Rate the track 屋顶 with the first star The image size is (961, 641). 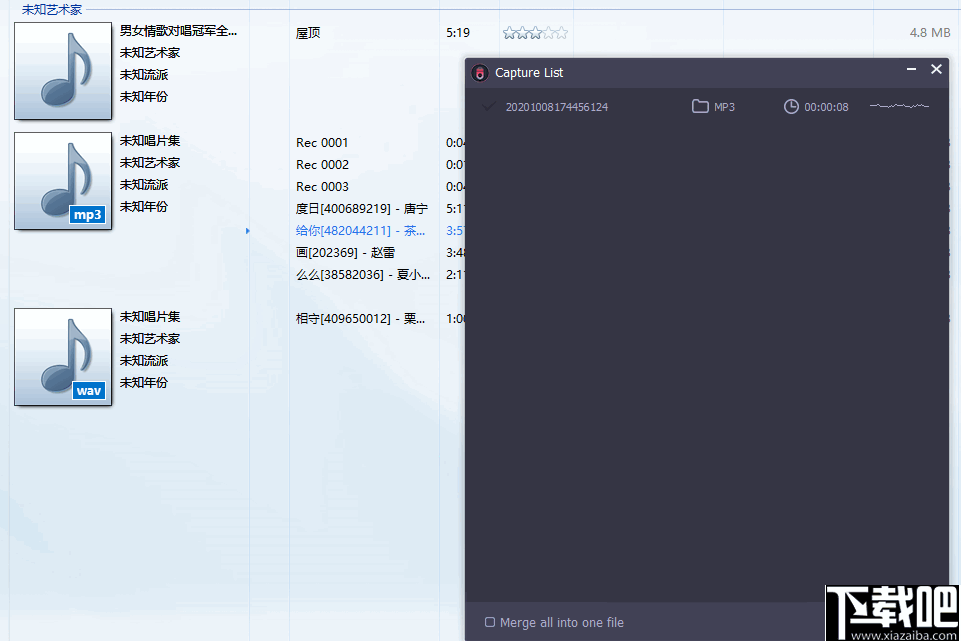(508, 31)
